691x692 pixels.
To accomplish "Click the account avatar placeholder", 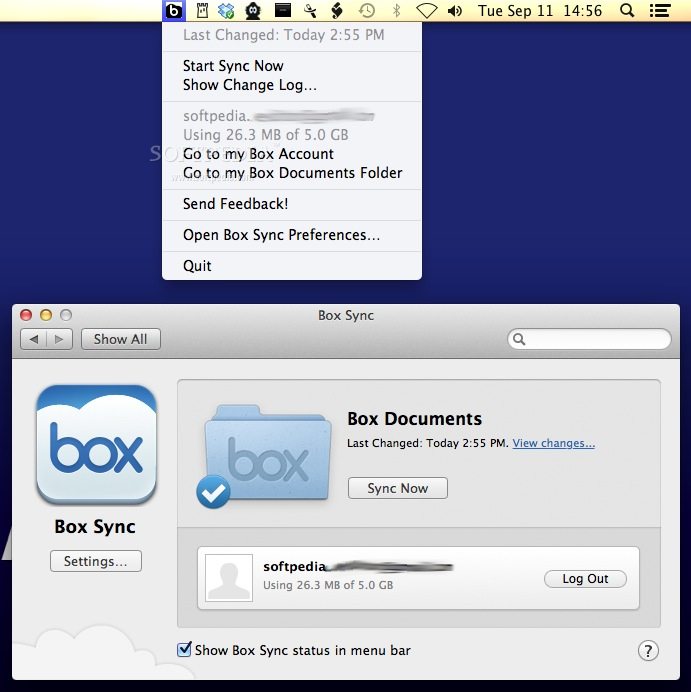I will point(229,578).
